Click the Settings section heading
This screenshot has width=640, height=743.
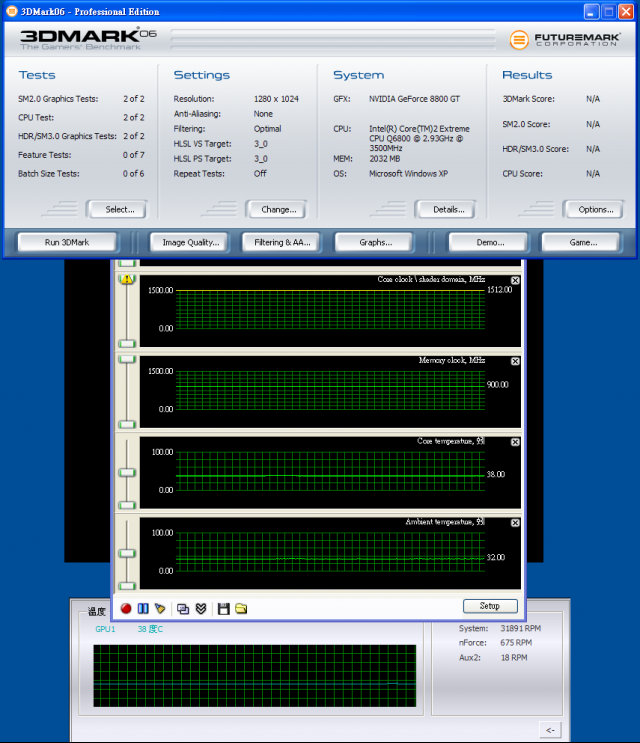(x=201, y=75)
